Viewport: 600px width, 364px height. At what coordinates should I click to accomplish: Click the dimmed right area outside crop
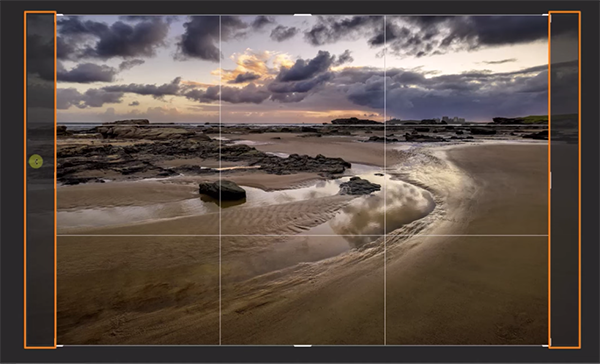(564, 180)
